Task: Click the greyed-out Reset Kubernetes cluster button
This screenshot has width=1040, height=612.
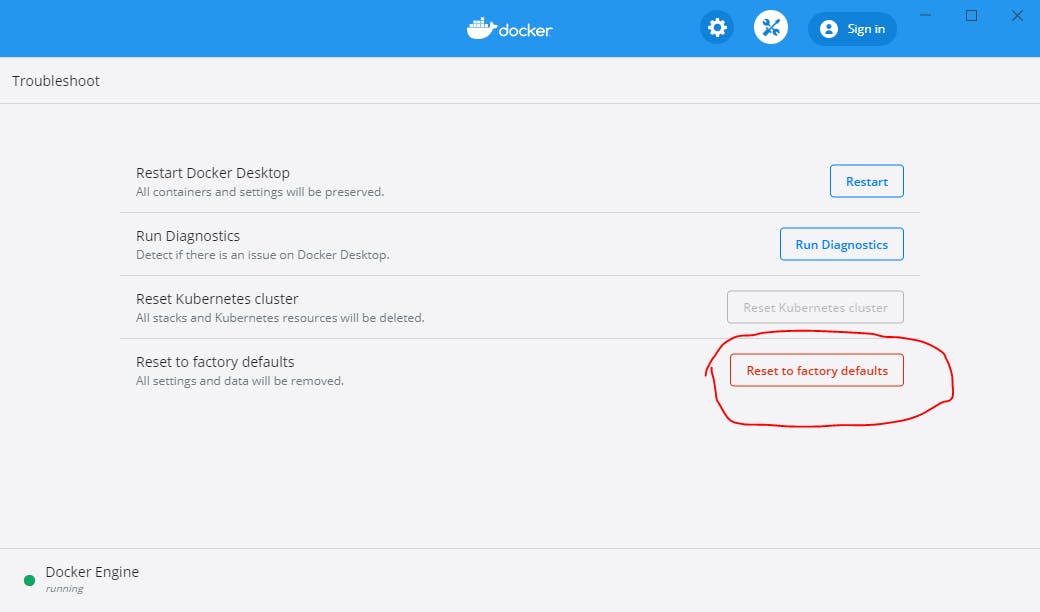Action: pos(815,307)
